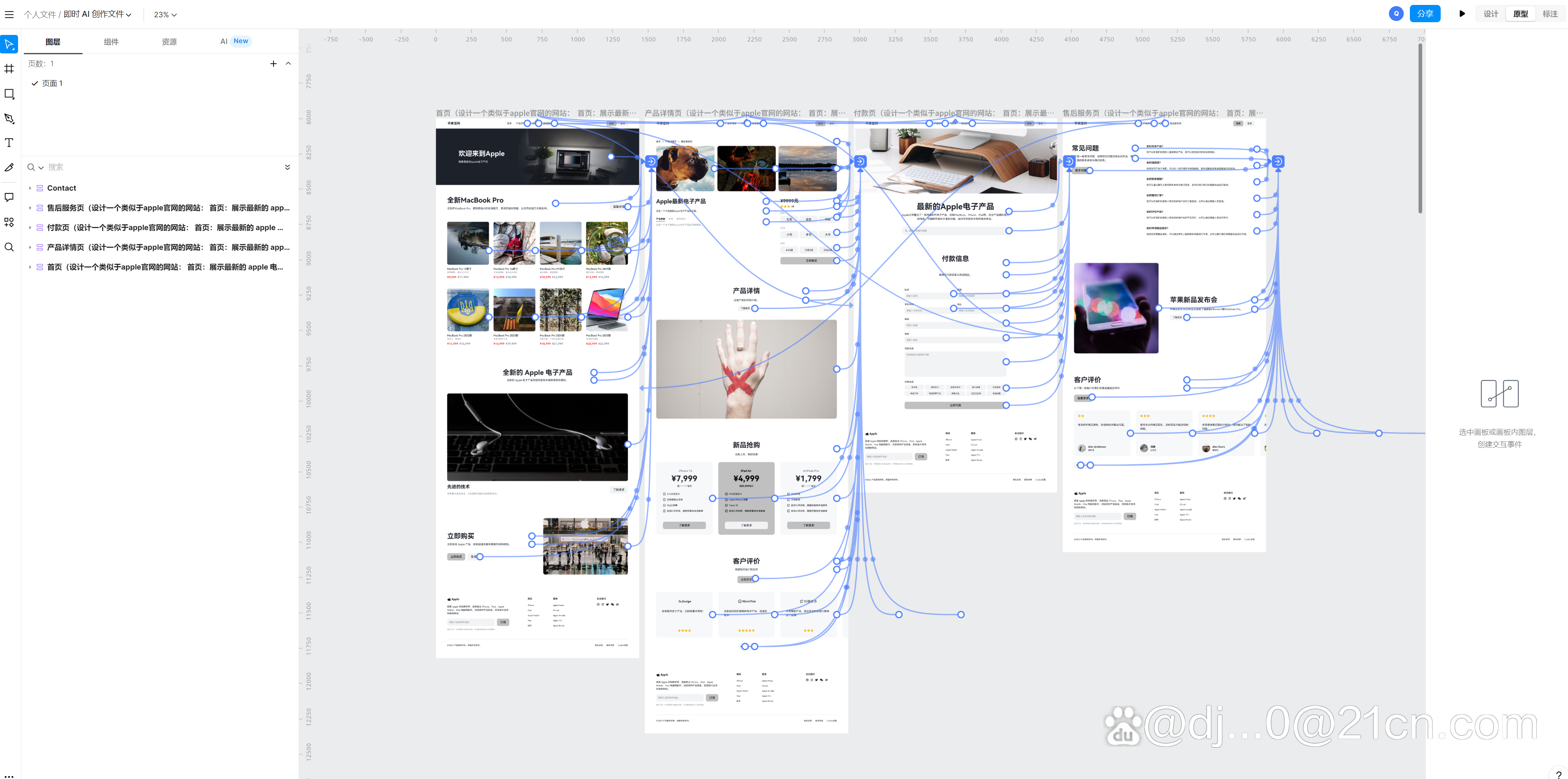This screenshot has height=779, width=1568.
Task: Click the 分享 button
Action: pos(1425,14)
